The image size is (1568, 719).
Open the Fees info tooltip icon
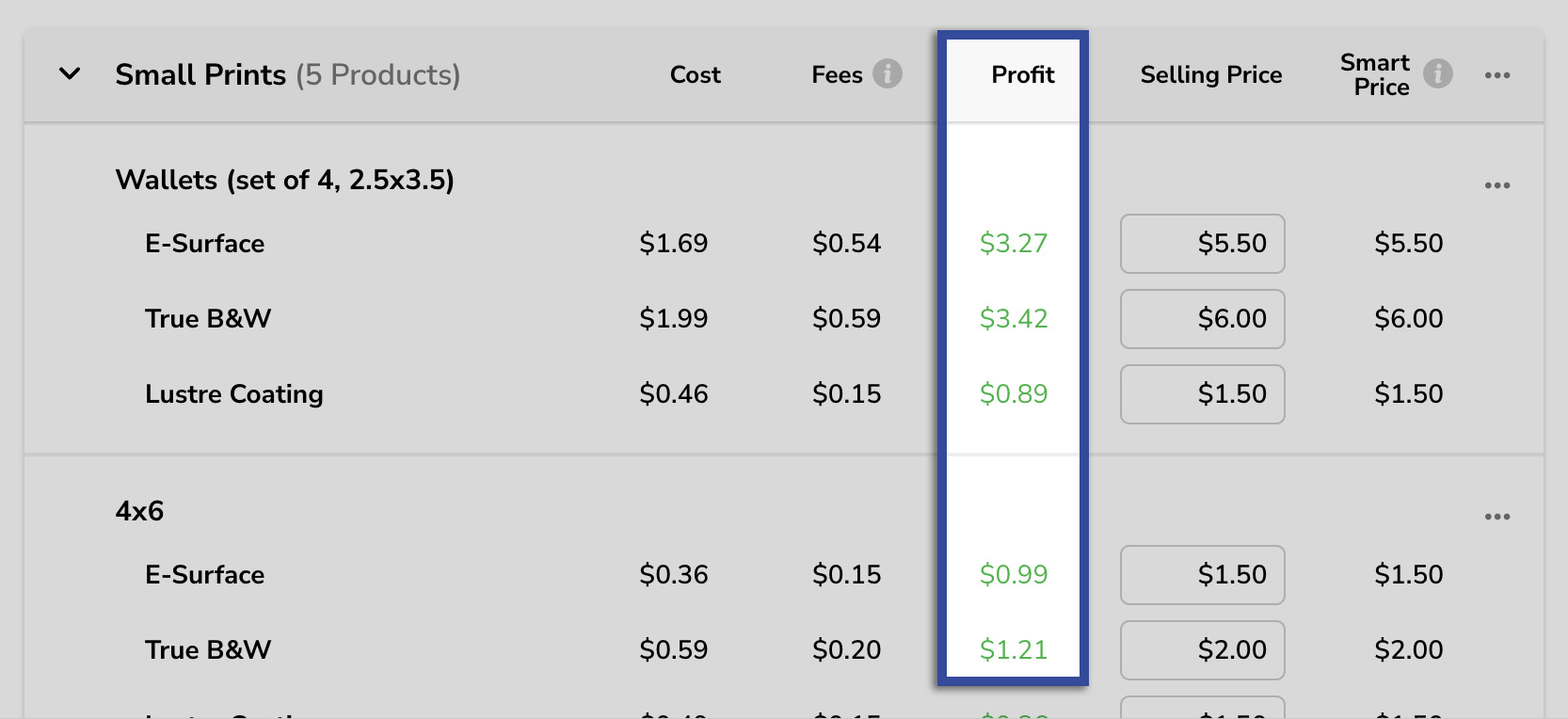click(x=887, y=73)
